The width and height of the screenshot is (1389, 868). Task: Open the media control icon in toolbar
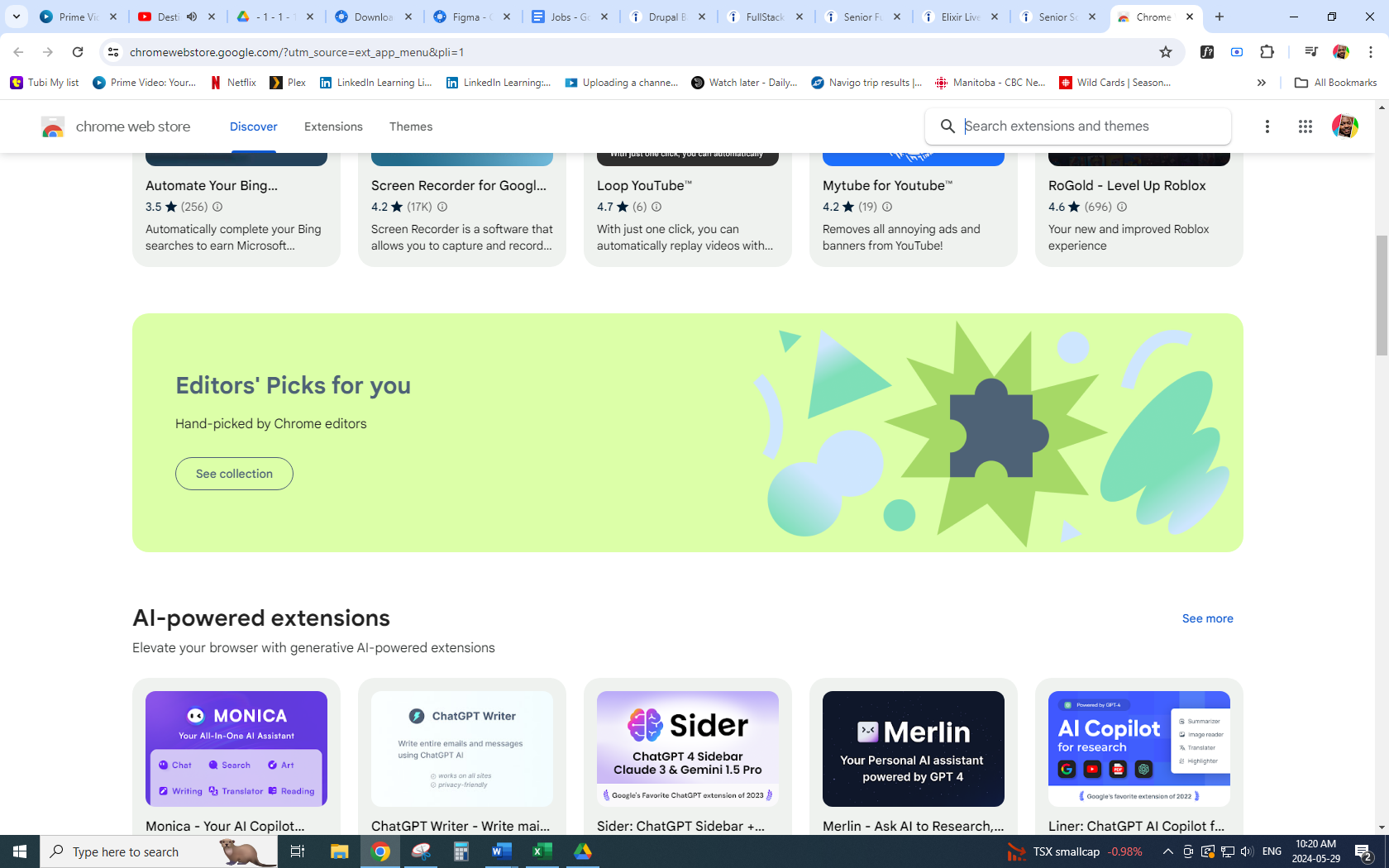[1310, 52]
